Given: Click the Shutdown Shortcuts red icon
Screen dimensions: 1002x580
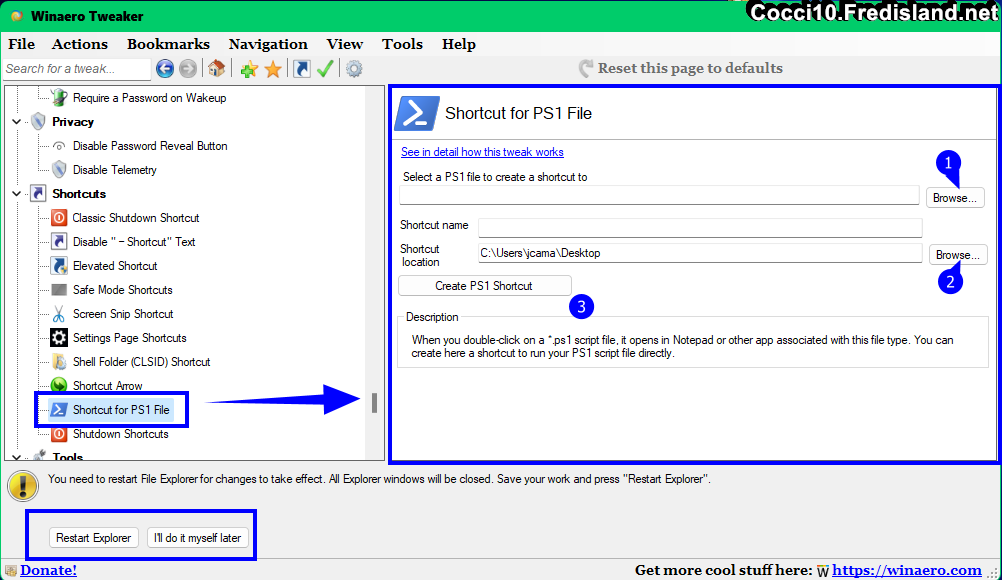Looking at the screenshot, I should click(59, 434).
